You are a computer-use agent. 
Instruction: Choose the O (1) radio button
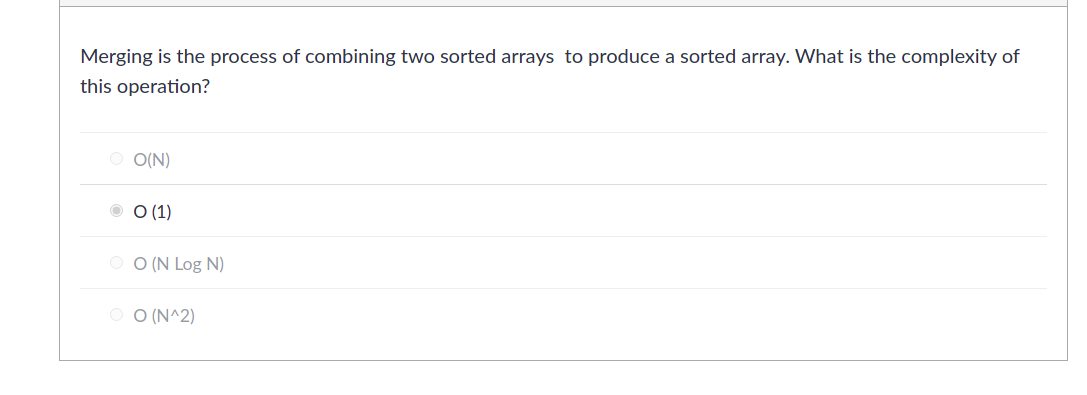[x=116, y=211]
